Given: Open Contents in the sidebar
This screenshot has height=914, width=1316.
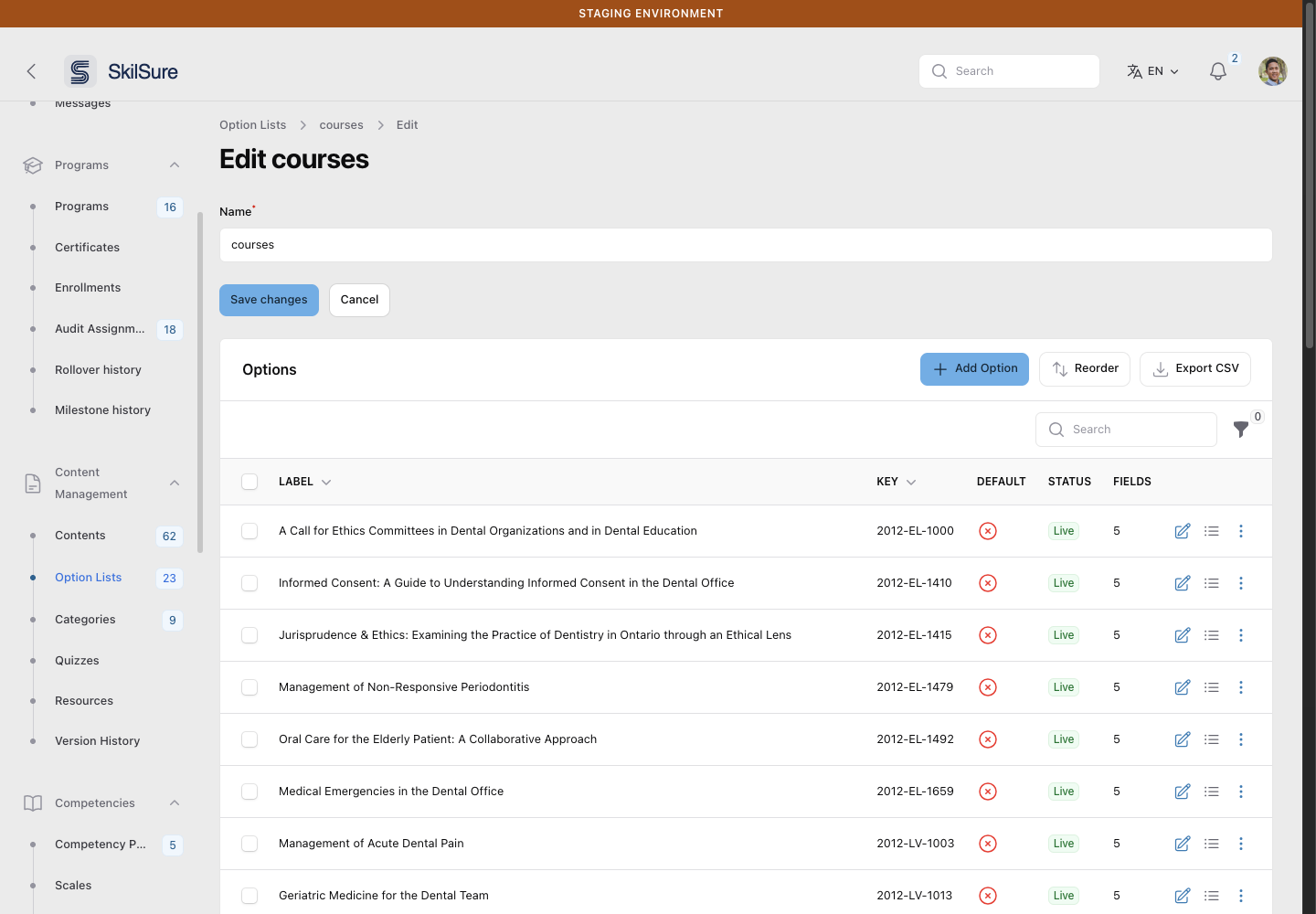Looking at the screenshot, I should [x=80, y=536].
